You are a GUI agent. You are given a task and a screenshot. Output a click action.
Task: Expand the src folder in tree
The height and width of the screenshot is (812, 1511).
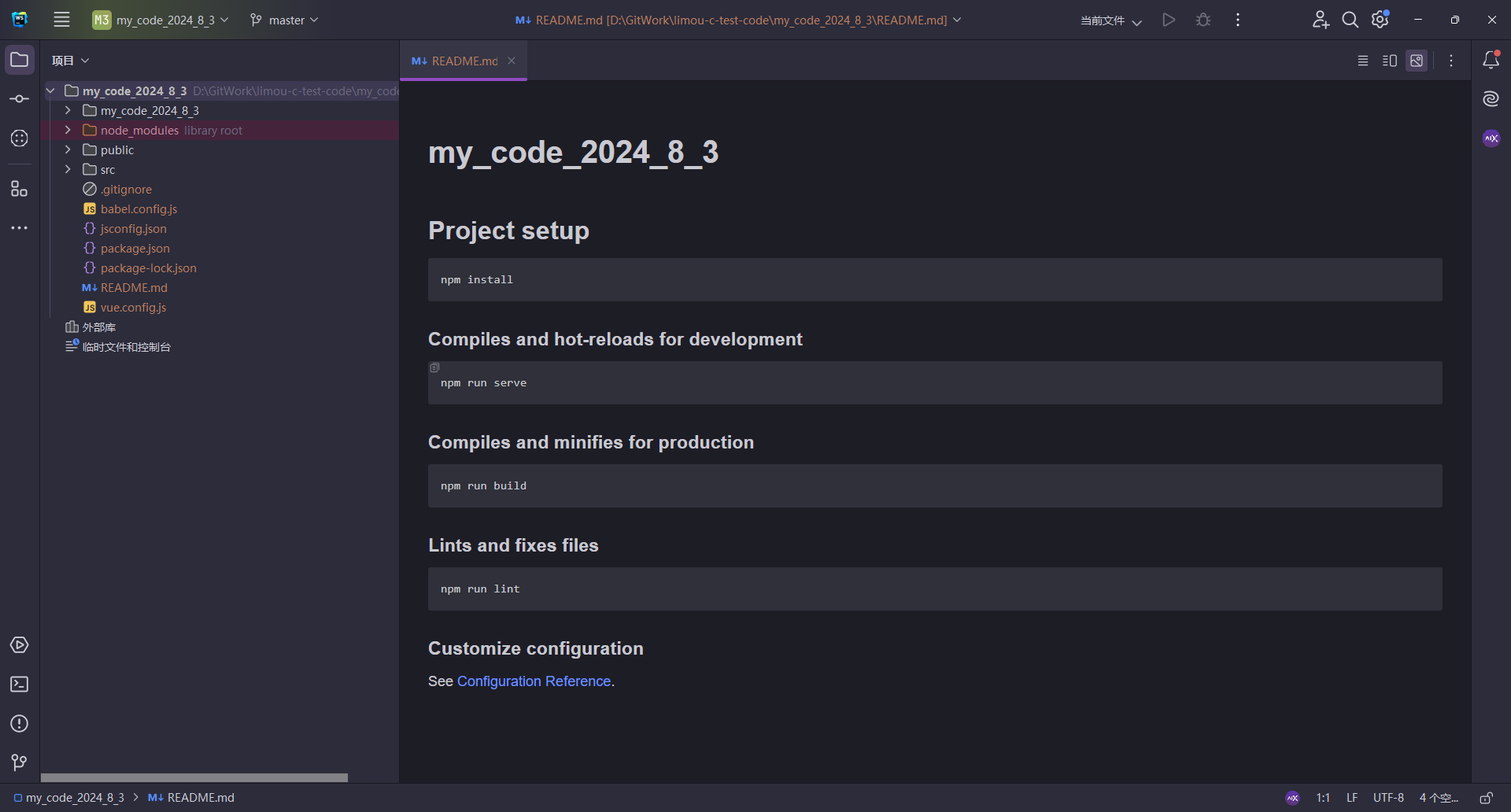[68, 170]
